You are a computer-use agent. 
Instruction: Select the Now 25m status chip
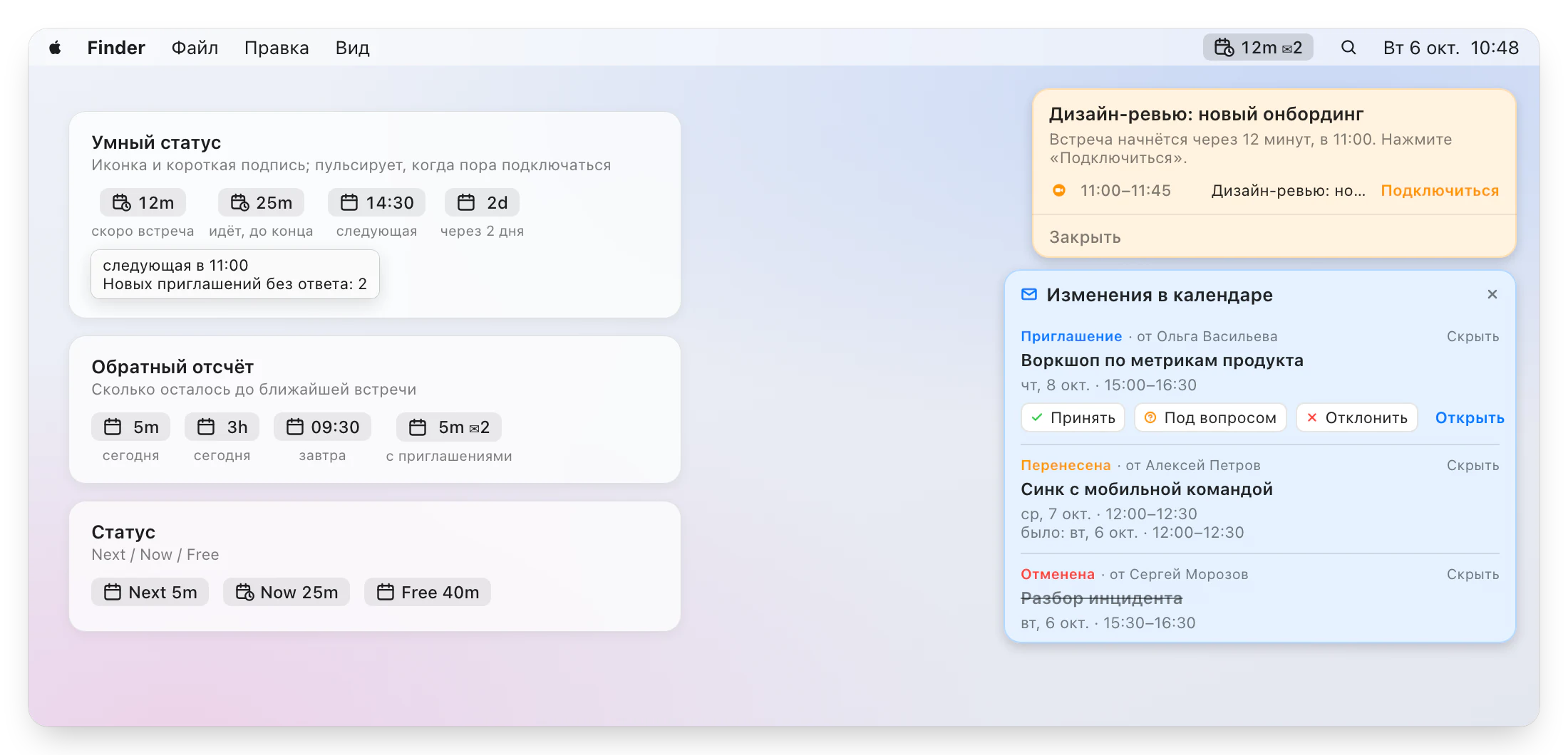tap(287, 593)
